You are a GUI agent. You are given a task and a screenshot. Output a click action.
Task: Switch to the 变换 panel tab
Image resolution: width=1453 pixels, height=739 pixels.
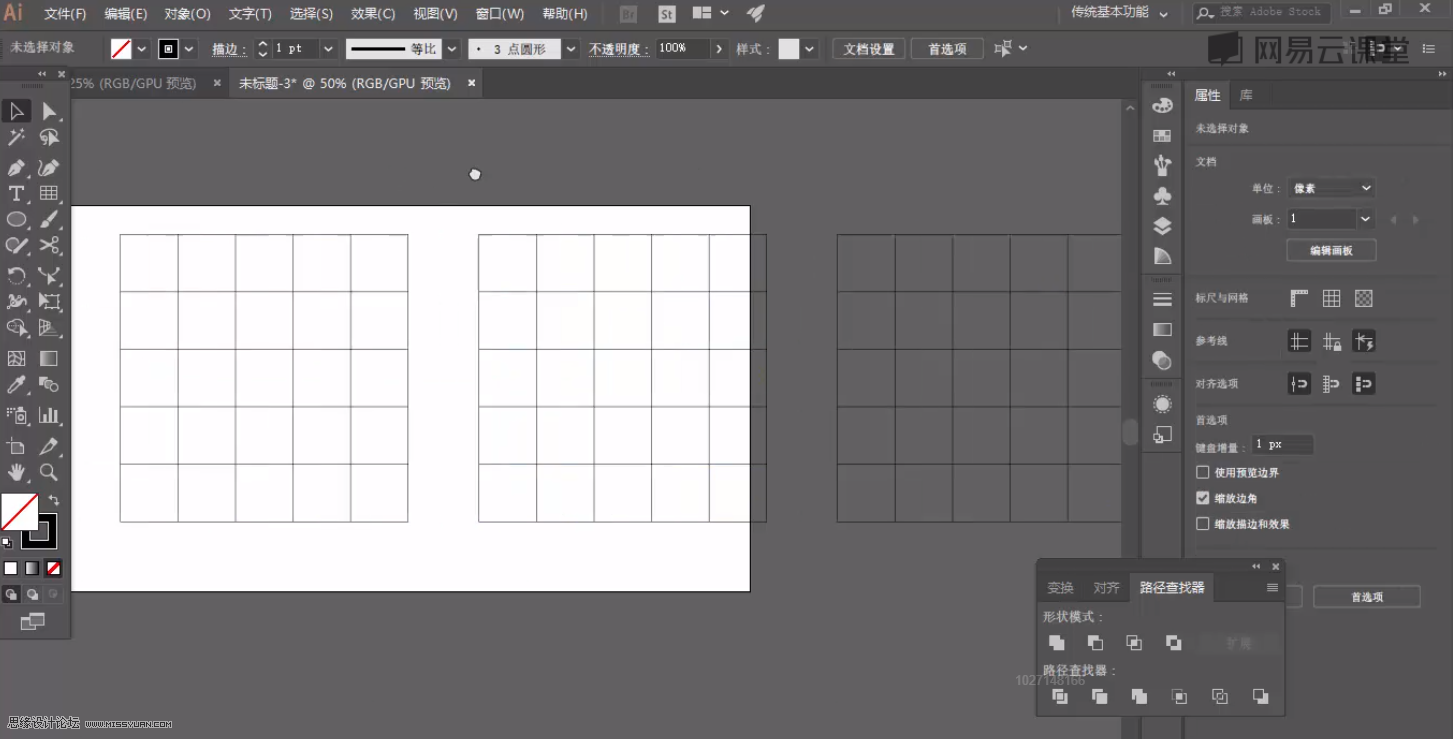point(1060,587)
